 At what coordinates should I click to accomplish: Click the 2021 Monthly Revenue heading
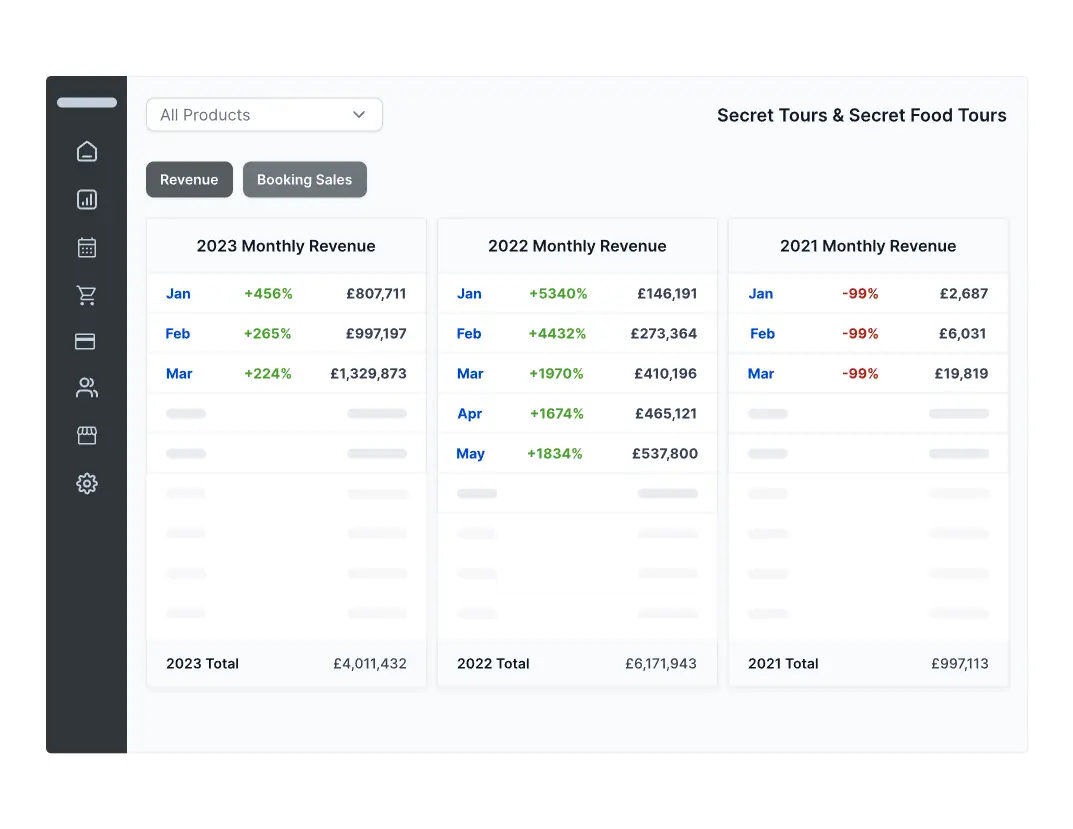click(868, 246)
